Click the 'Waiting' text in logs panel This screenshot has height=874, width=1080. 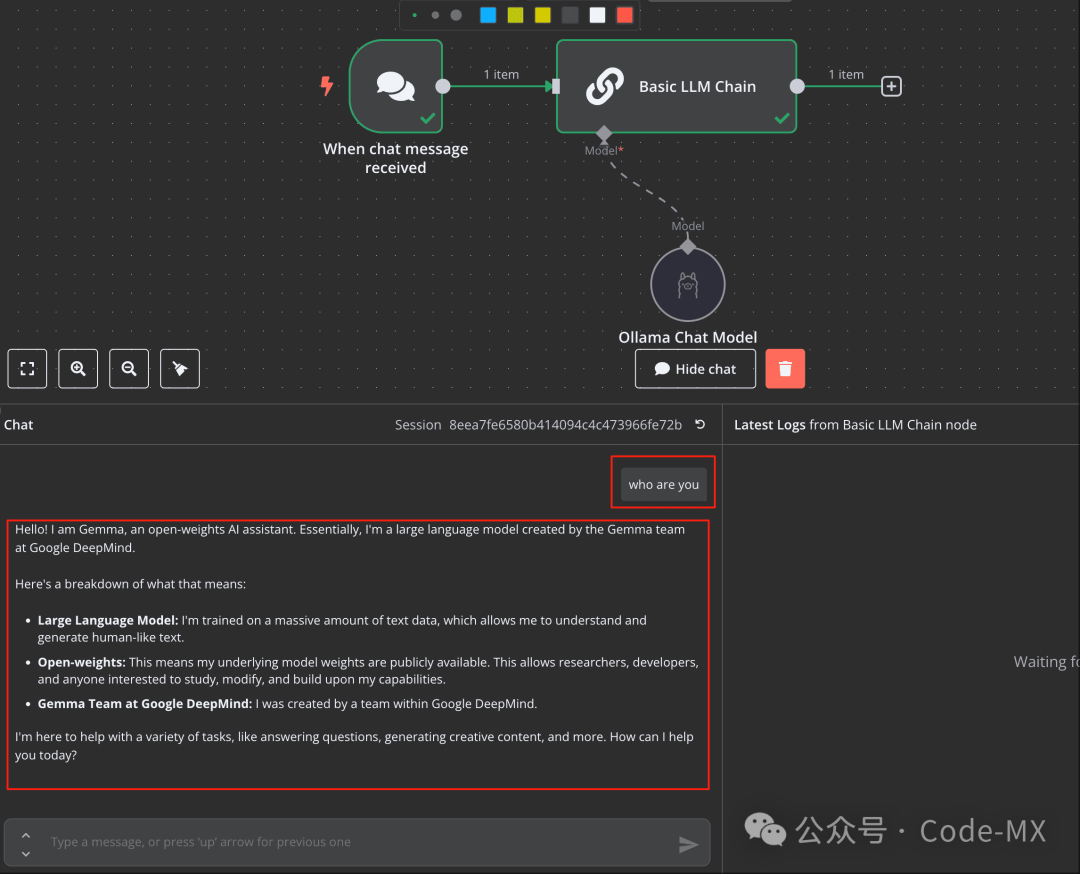click(1045, 662)
